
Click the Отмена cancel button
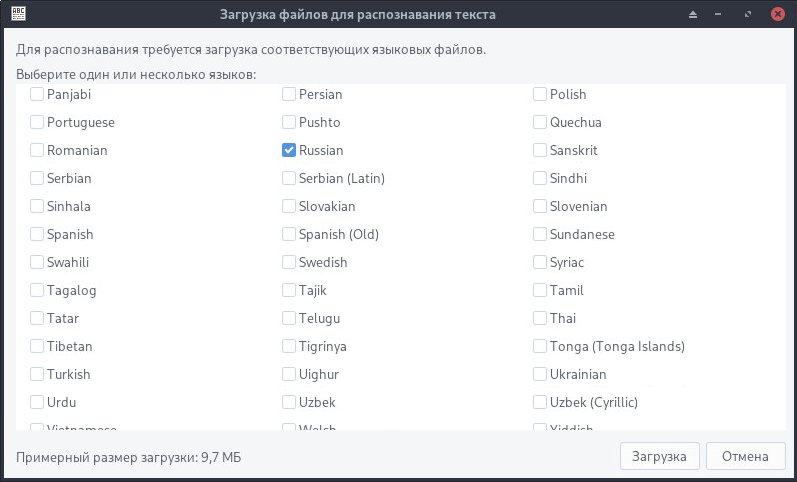tap(745, 456)
